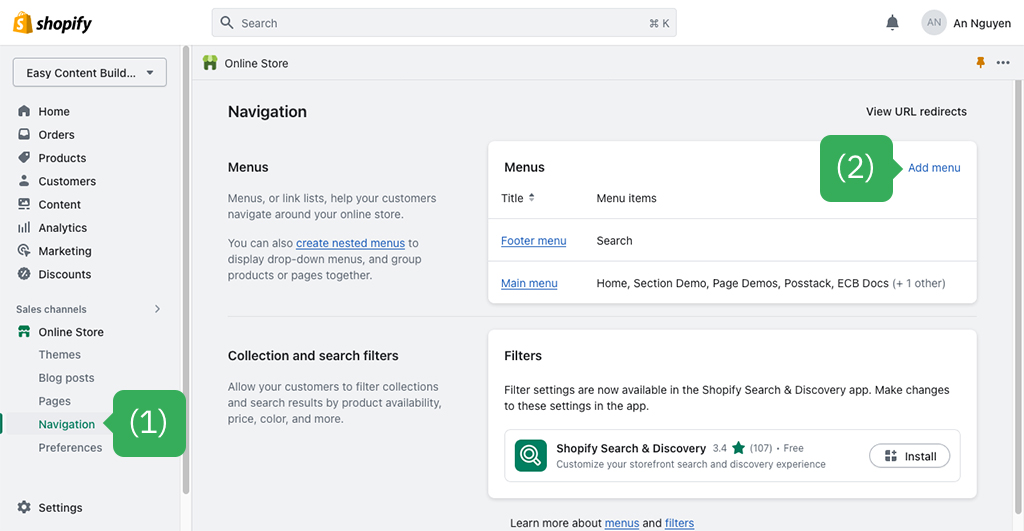Expand the Sales channels chevron
Image resolution: width=1024 pixels, height=531 pixels.
click(x=157, y=309)
